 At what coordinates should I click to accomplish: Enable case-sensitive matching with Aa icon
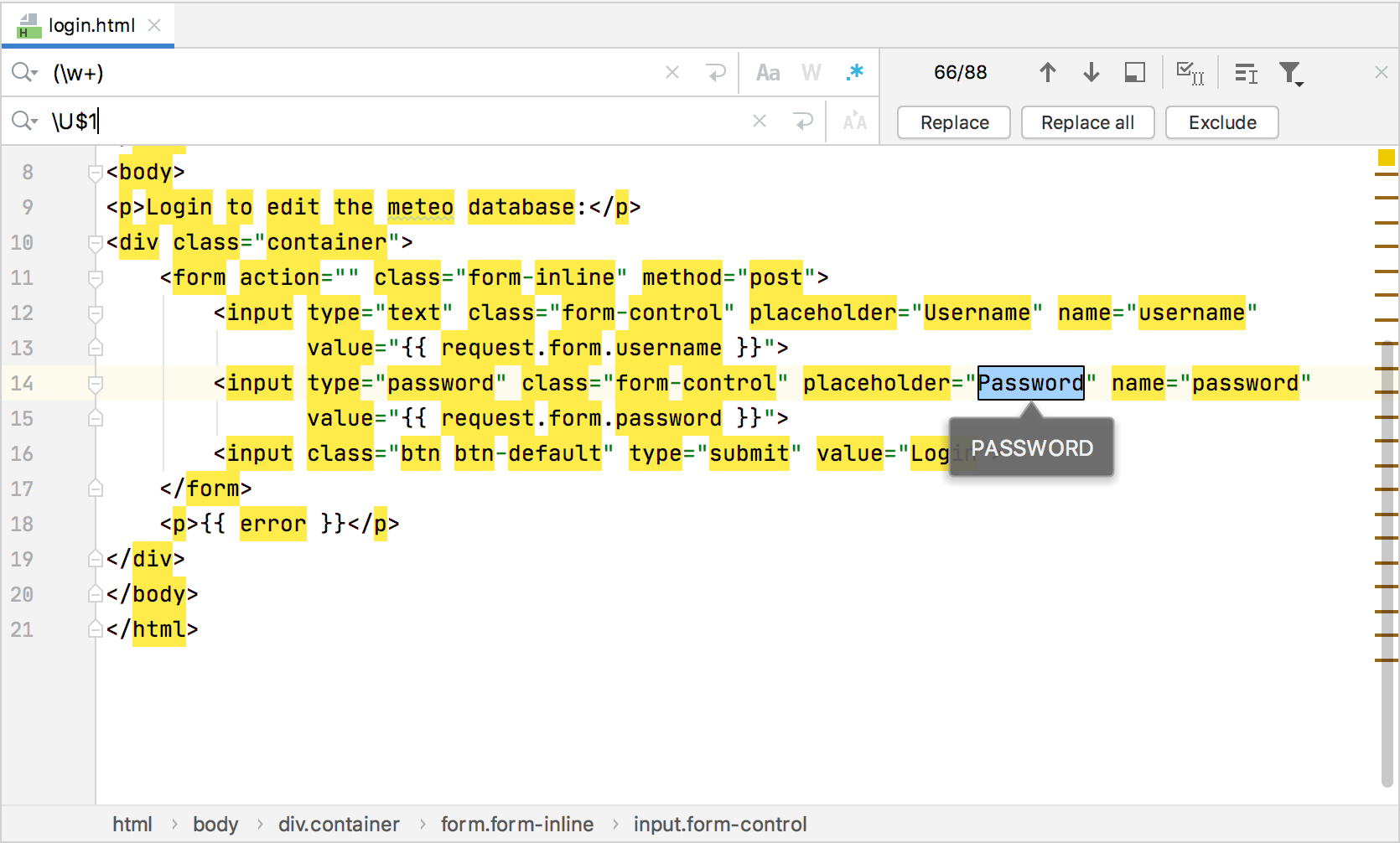[769, 72]
